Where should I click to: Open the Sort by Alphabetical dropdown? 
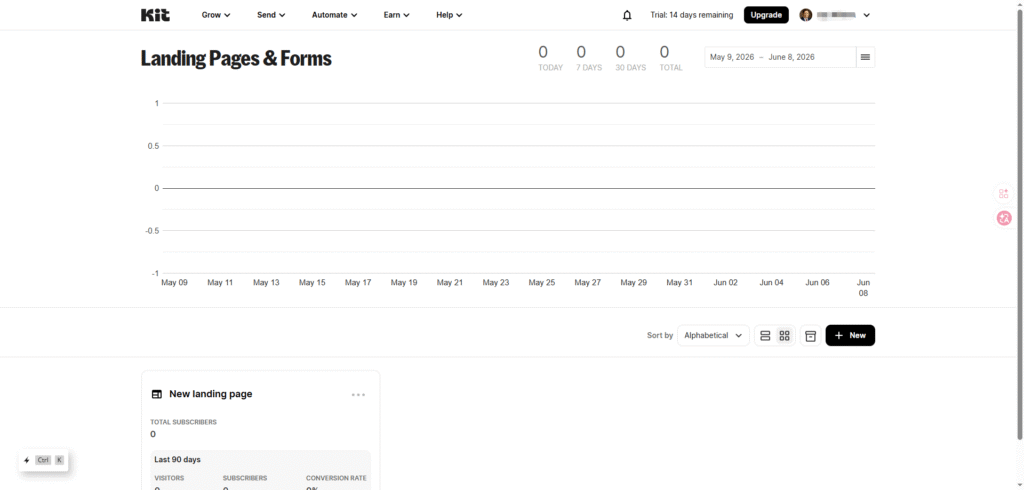pyautogui.click(x=713, y=335)
